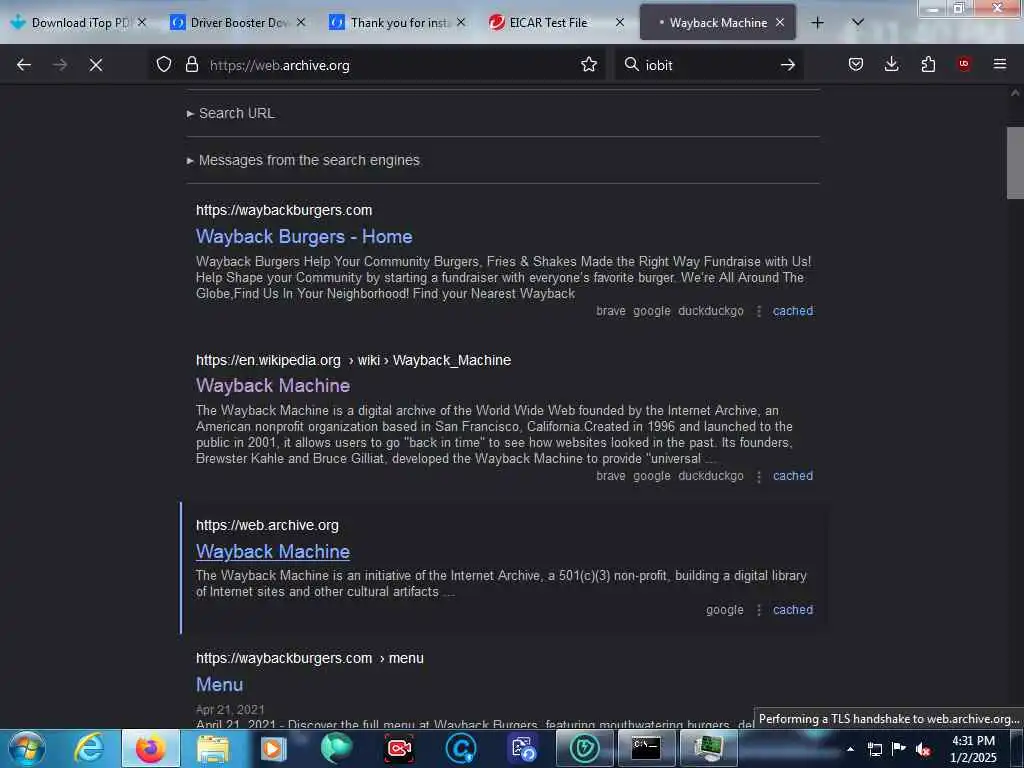
Task: Submit the iobit search with the arrow
Action: [x=788, y=65]
